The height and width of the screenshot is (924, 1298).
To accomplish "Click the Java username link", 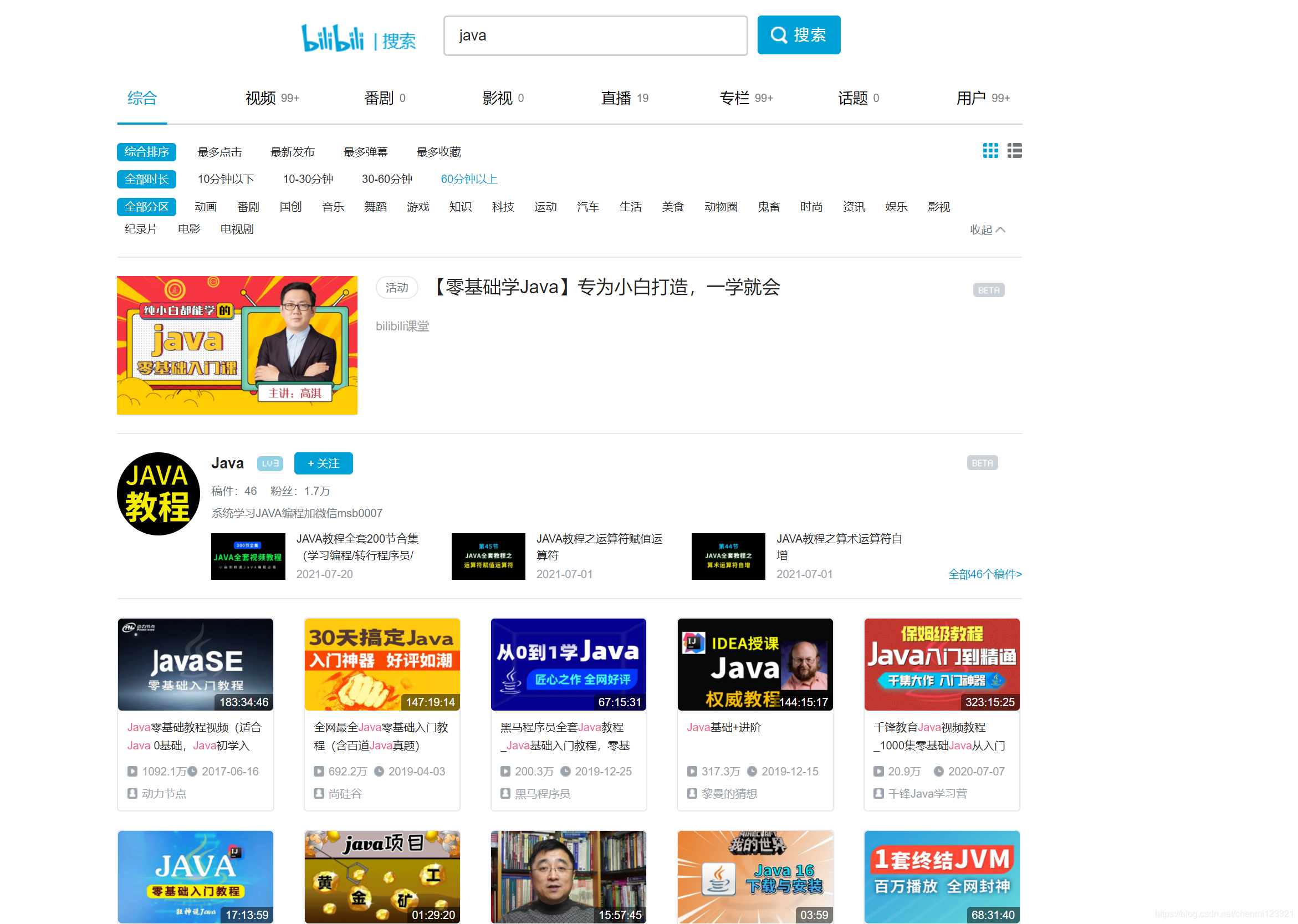I will point(228,464).
